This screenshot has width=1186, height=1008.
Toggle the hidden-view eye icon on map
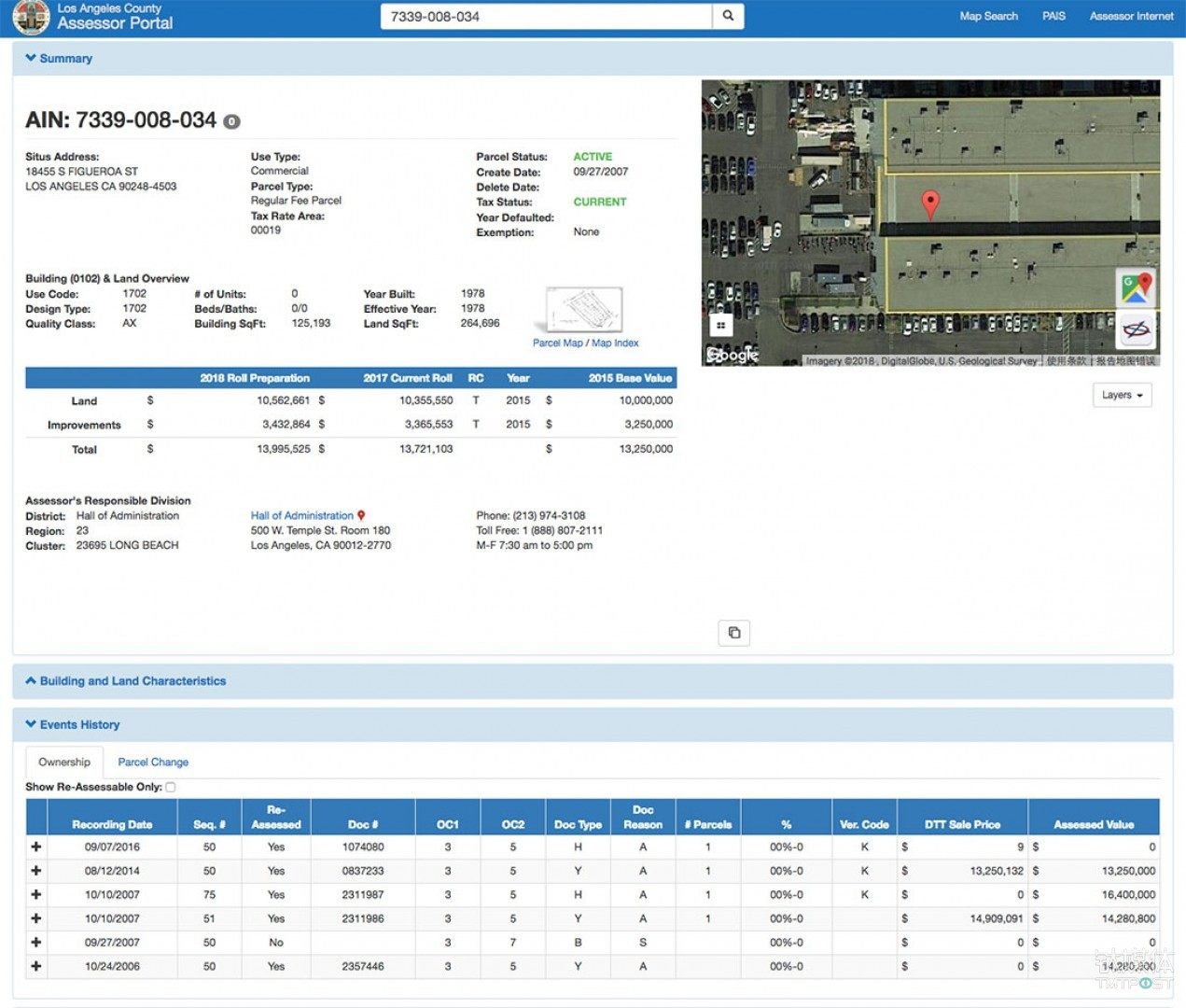pos(1136,329)
